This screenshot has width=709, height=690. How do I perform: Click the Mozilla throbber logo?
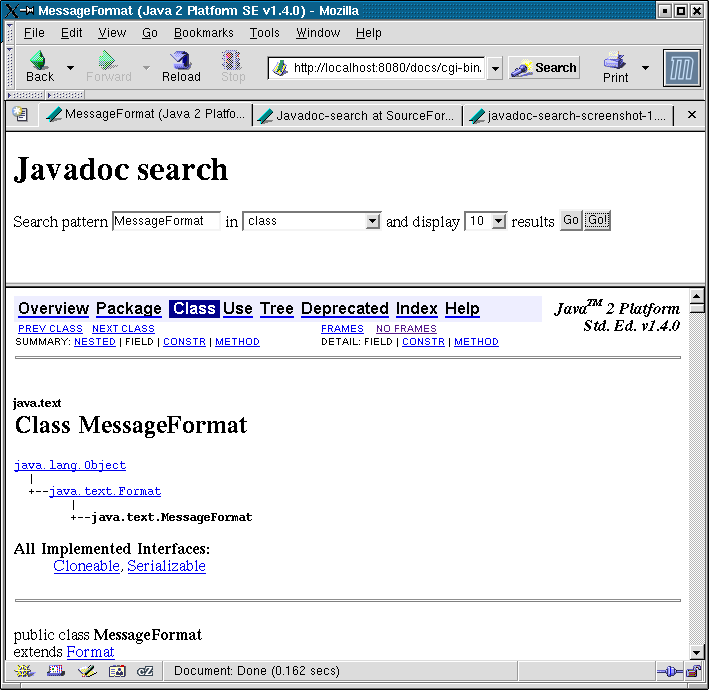click(x=682, y=68)
